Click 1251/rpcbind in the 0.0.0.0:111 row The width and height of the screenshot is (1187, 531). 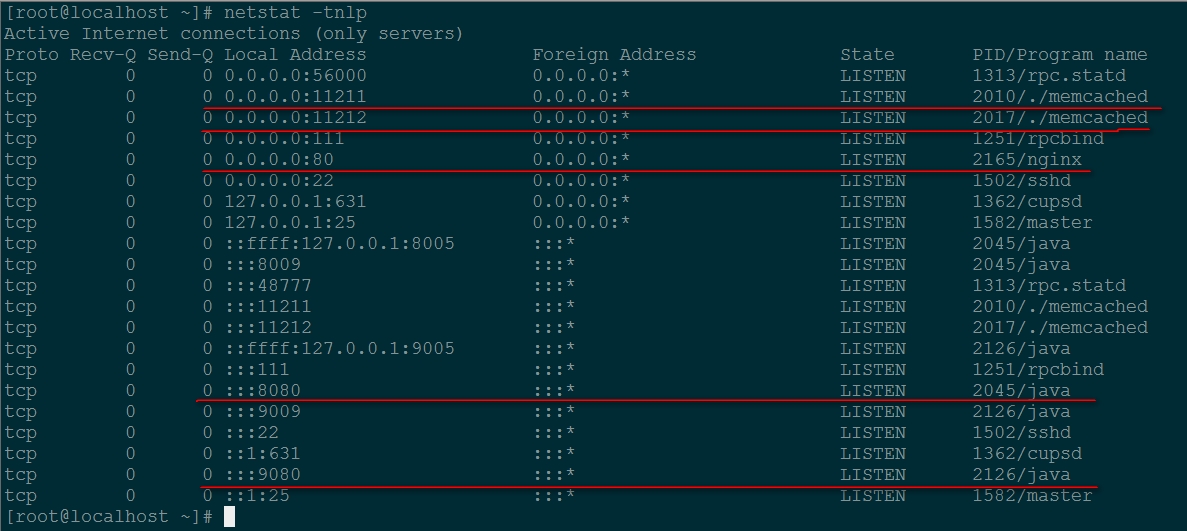click(1038, 139)
